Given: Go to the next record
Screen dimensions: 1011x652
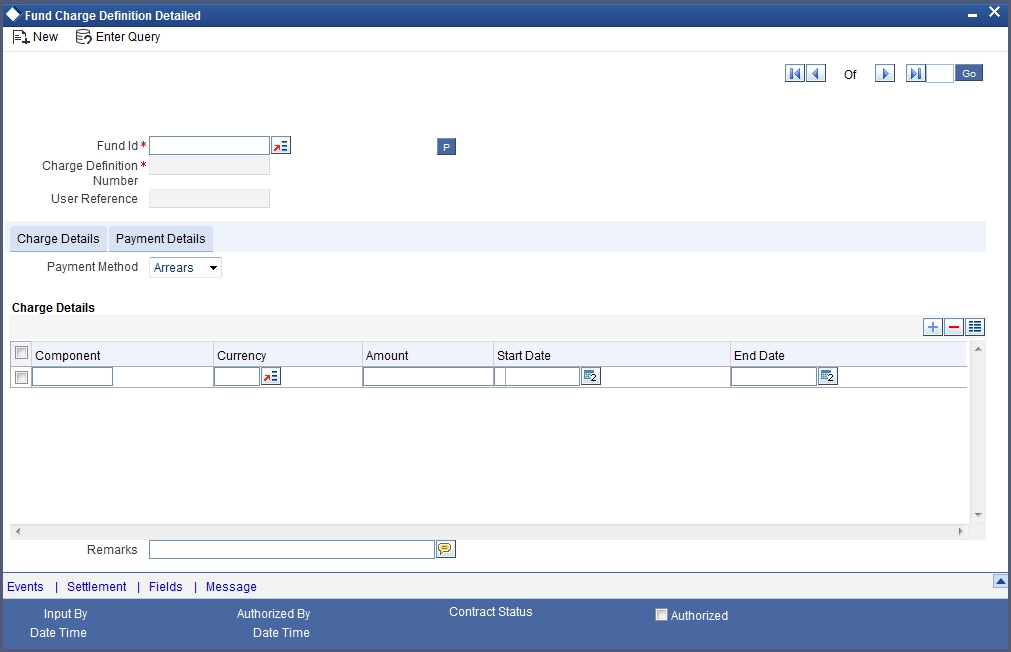Looking at the screenshot, I should tap(885, 74).
